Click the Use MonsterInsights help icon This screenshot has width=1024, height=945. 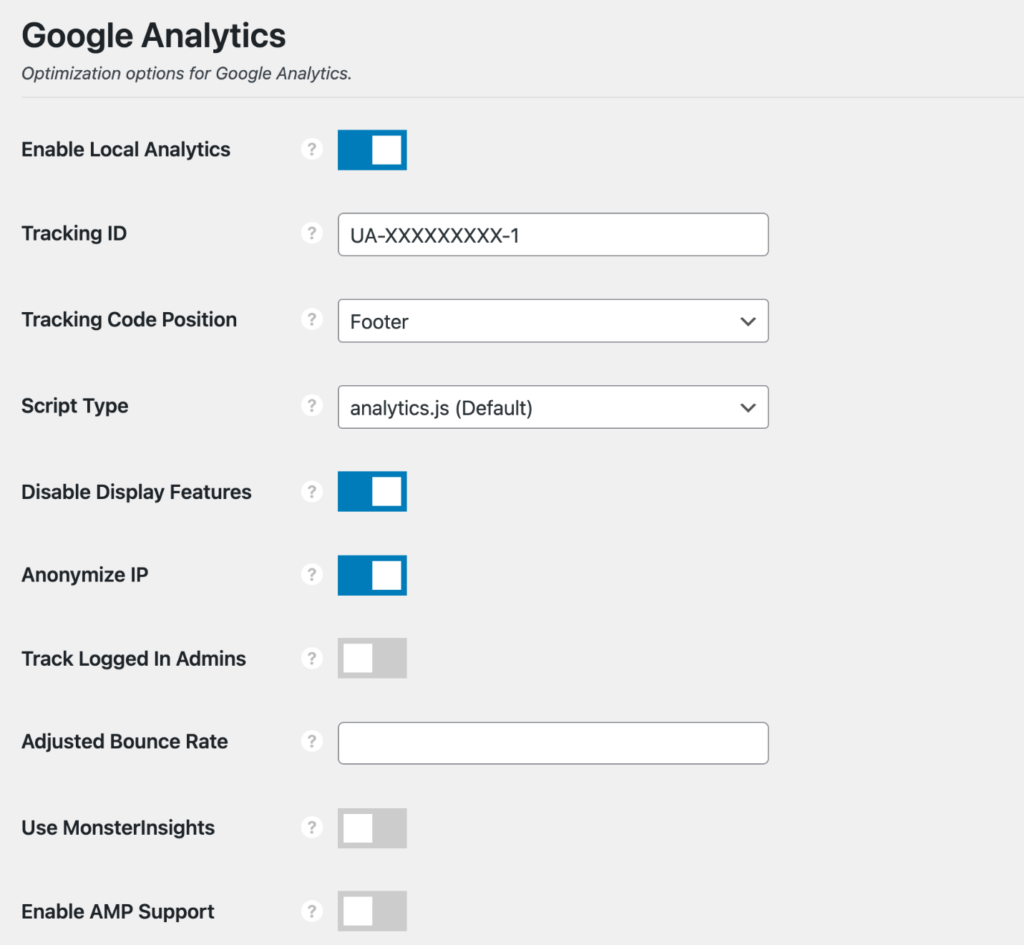click(x=312, y=827)
